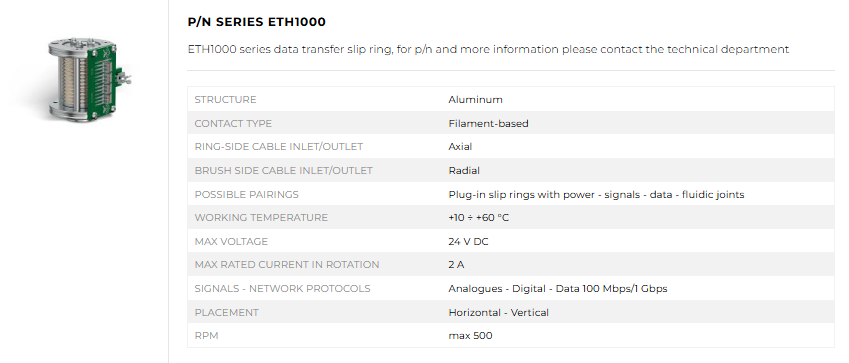The width and height of the screenshot is (849, 363).
Task: Click RING-SIDE CABLE INLET/OUTLET label
Action: coord(278,147)
